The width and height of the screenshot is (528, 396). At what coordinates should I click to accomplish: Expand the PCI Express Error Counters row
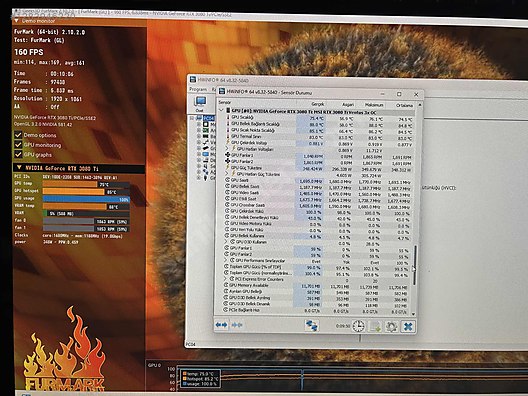(x=226, y=279)
